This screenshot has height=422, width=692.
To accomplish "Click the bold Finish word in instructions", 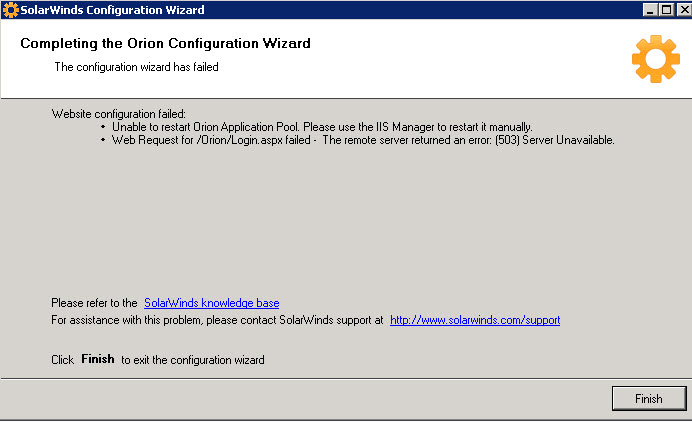I will (x=98, y=359).
